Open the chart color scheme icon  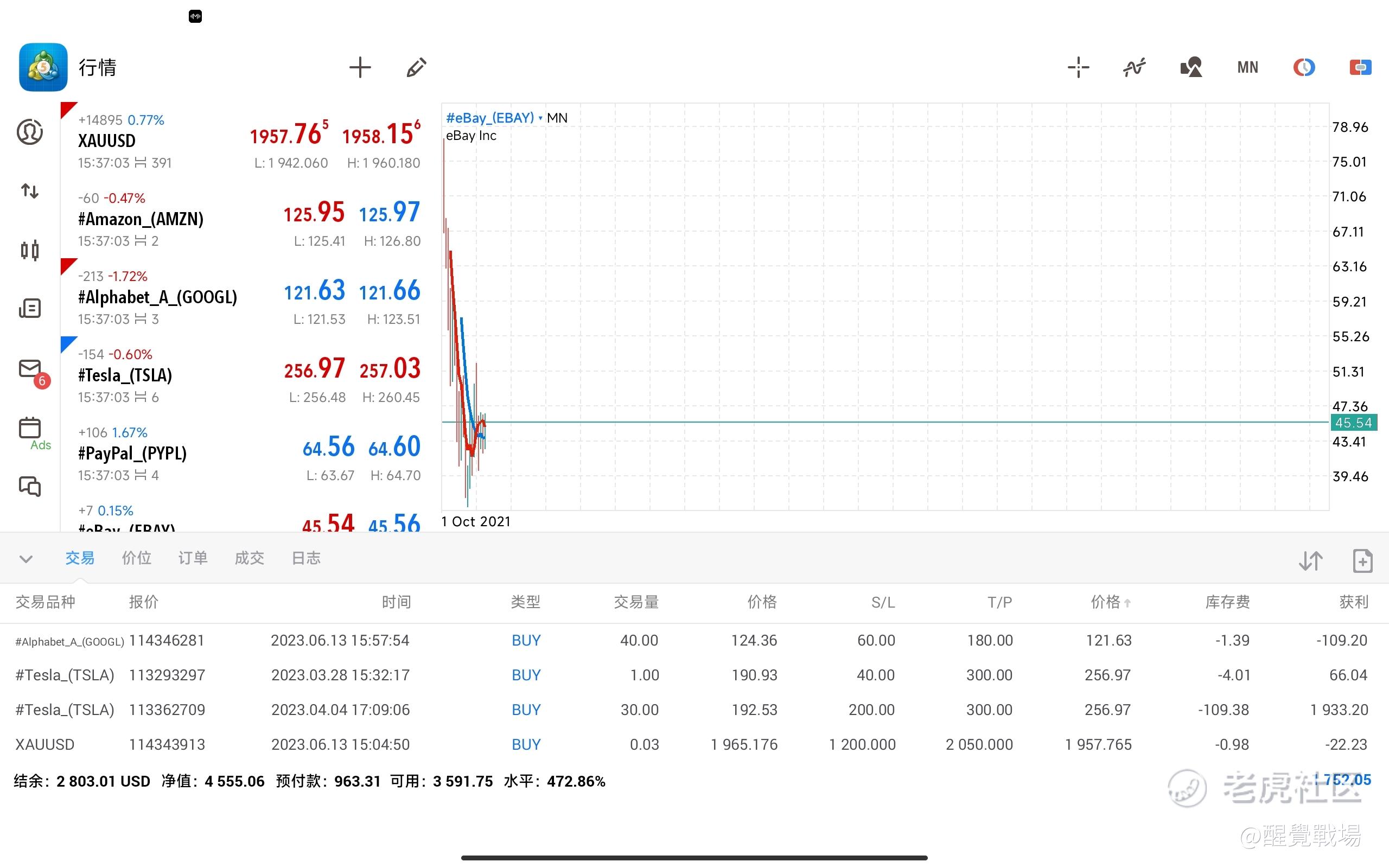1304,67
